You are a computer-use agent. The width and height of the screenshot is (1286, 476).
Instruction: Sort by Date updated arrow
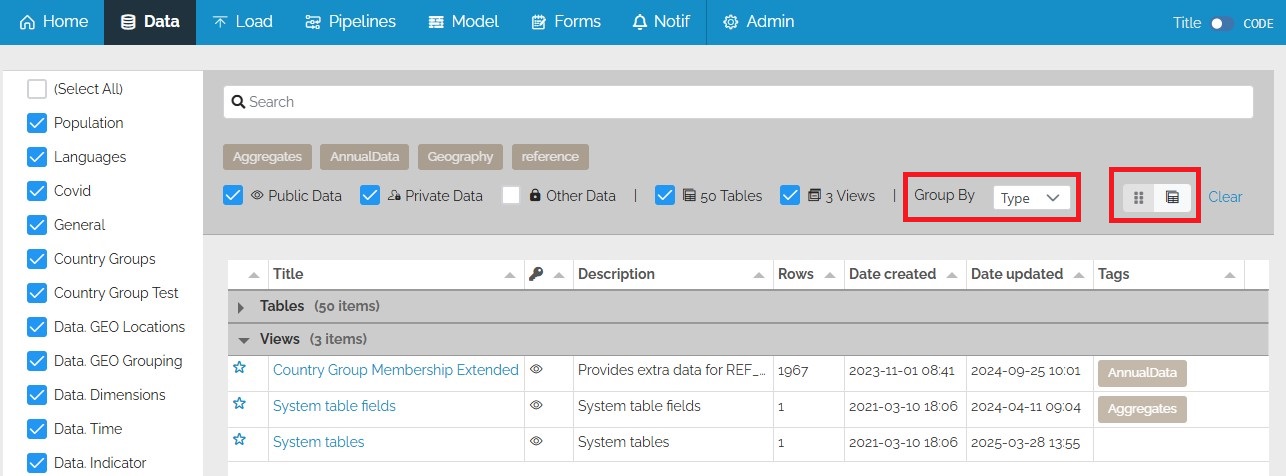tap(1080, 275)
